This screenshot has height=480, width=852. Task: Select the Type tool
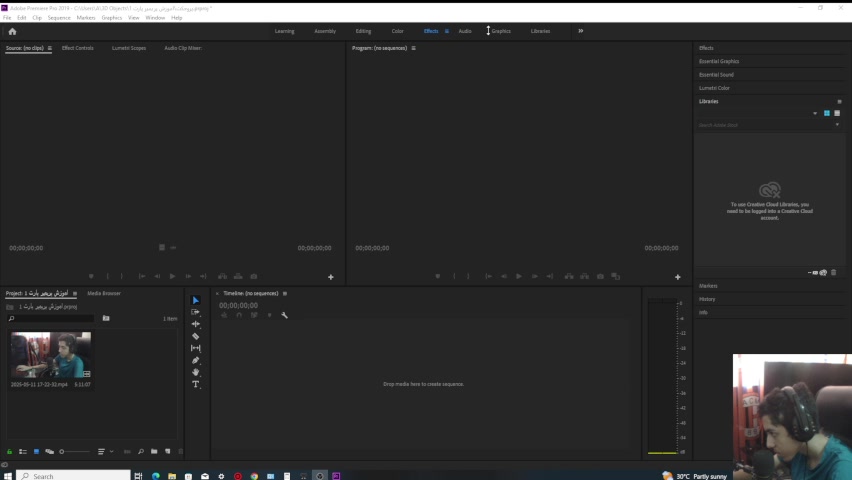click(196, 384)
